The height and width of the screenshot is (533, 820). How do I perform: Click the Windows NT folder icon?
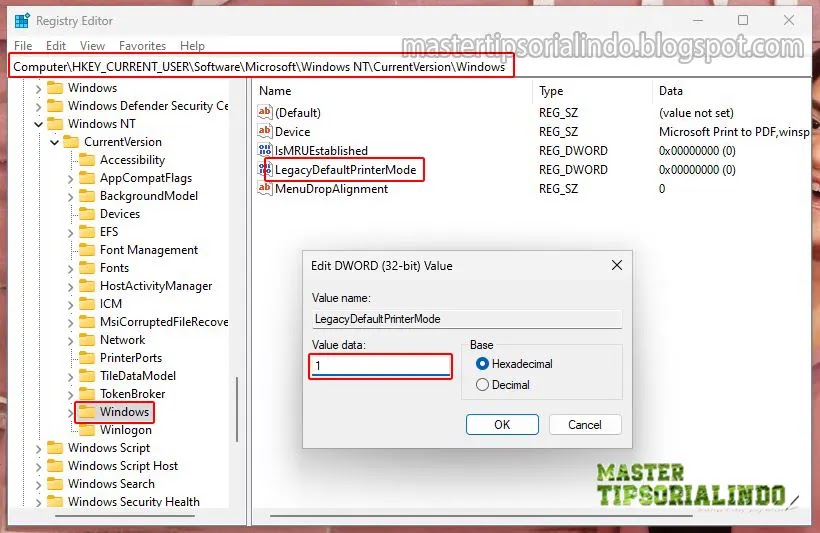(x=55, y=123)
